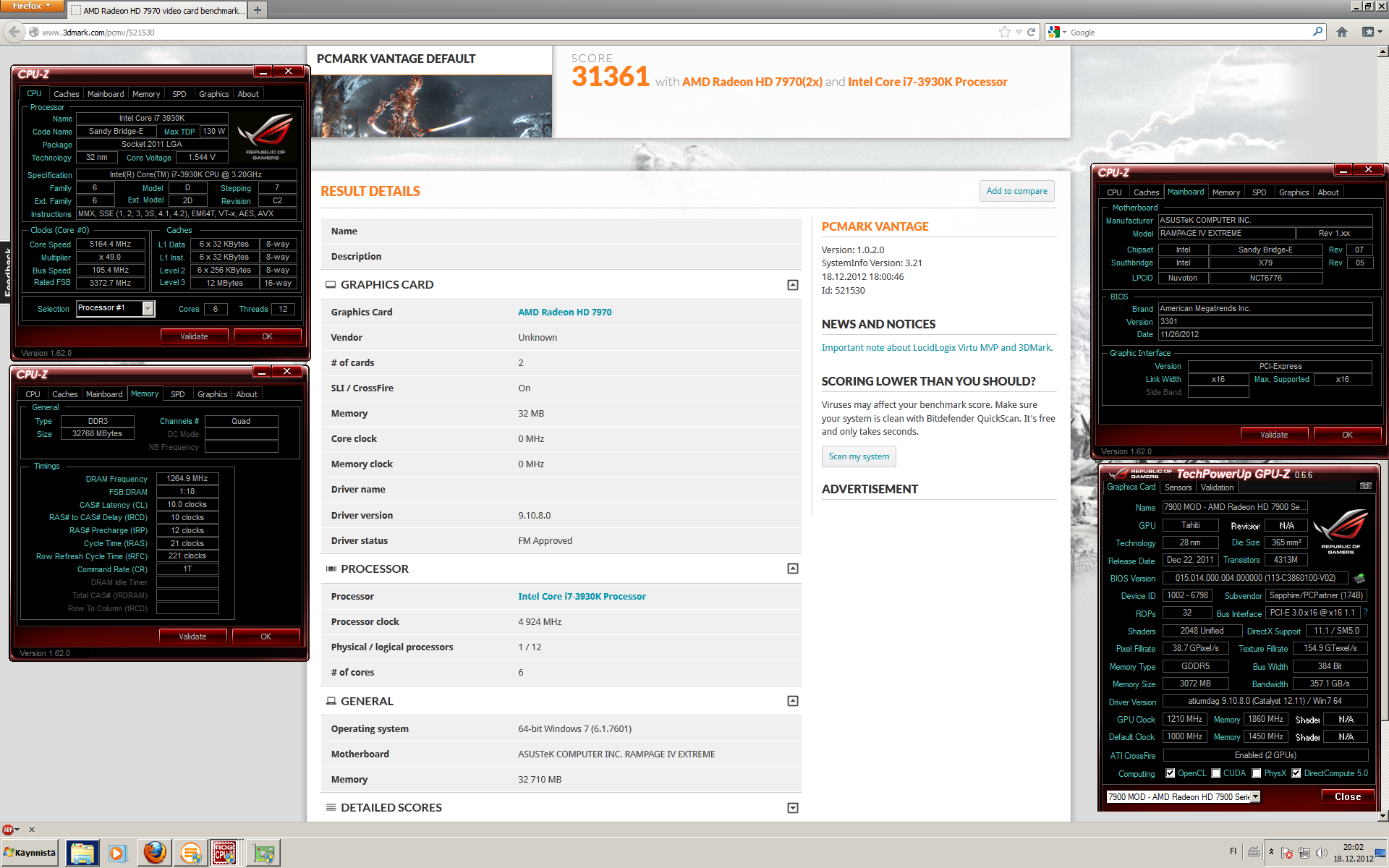Click the FI language indicator
Screen dimensions: 1389x868
[1233, 851]
